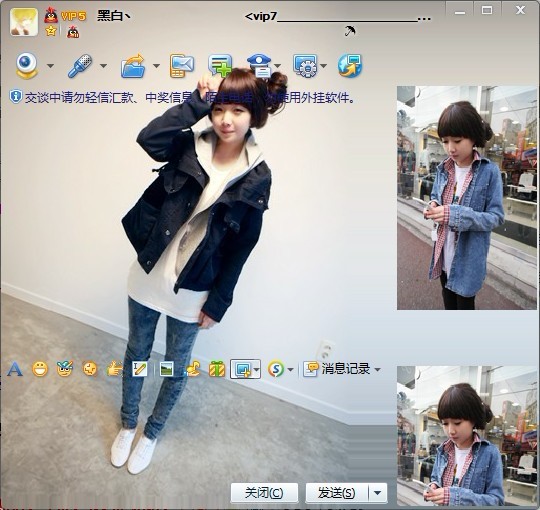Expand the 消息记录 dropdown arrow
Screen dimensions: 540x510
point(377,370)
